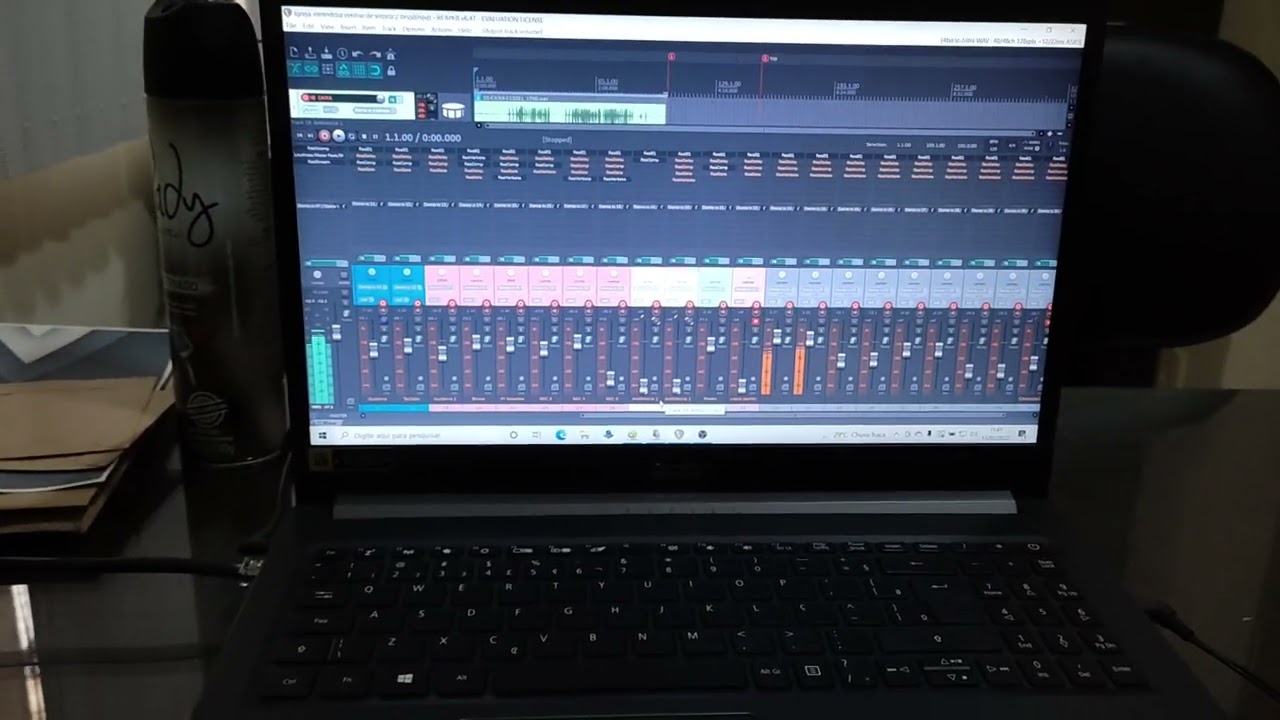Toggle item grouping chain-link icon
1280x720 pixels.
311,69
